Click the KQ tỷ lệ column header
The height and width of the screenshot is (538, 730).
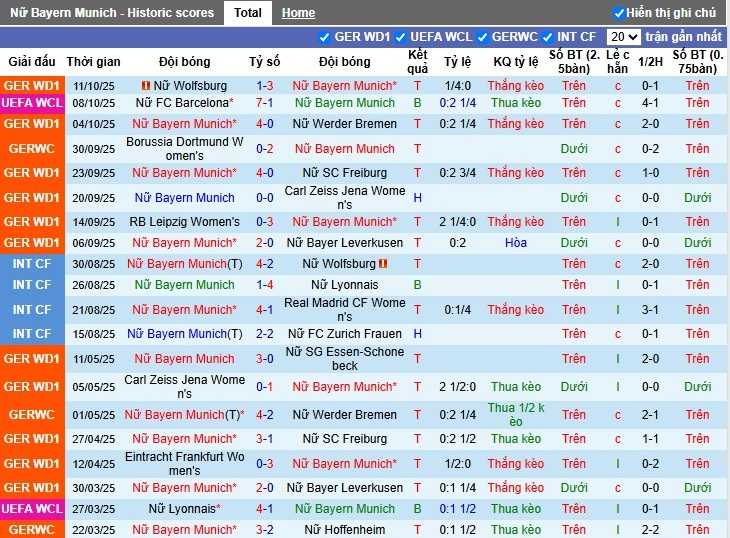[x=516, y=61]
